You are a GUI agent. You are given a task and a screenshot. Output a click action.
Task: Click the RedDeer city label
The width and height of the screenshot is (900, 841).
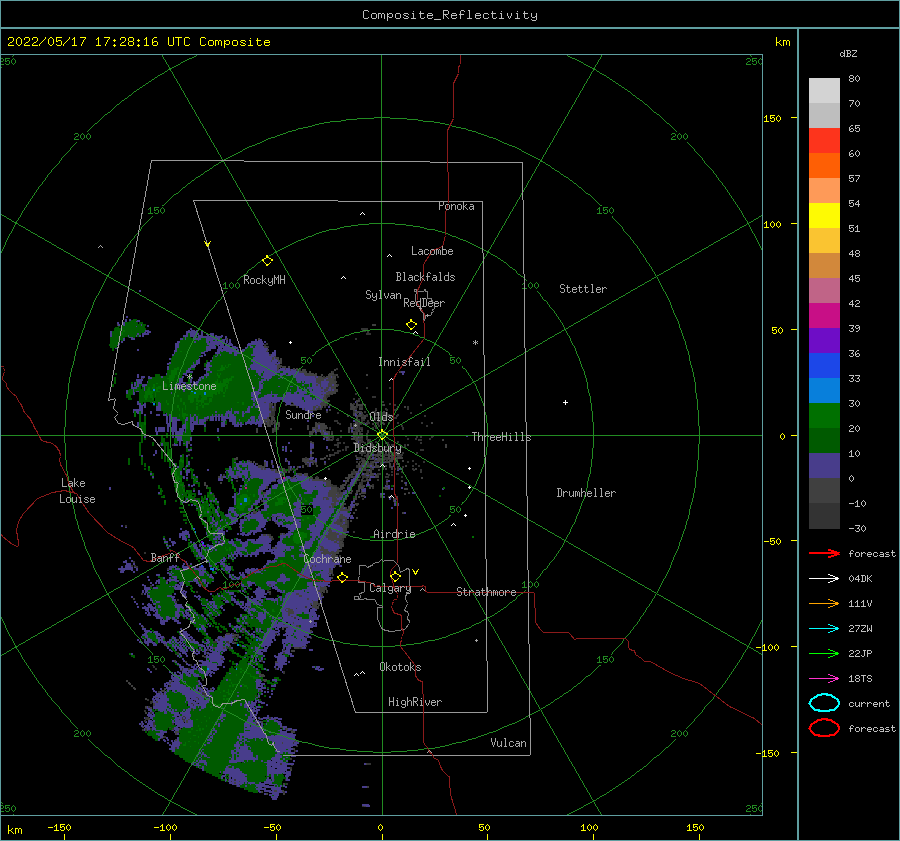(424, 303)
